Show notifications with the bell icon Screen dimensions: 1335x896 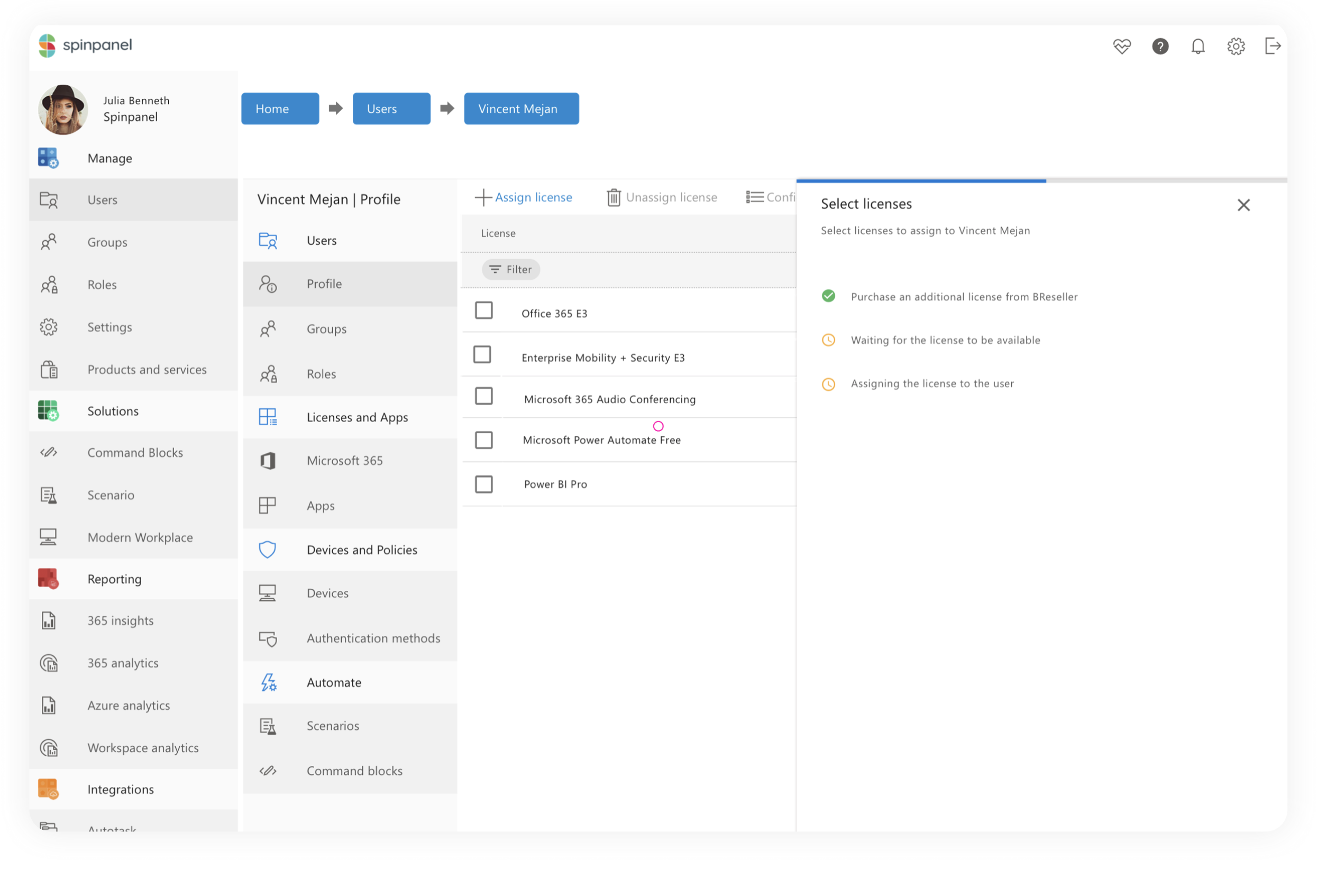coord(1197,45)
